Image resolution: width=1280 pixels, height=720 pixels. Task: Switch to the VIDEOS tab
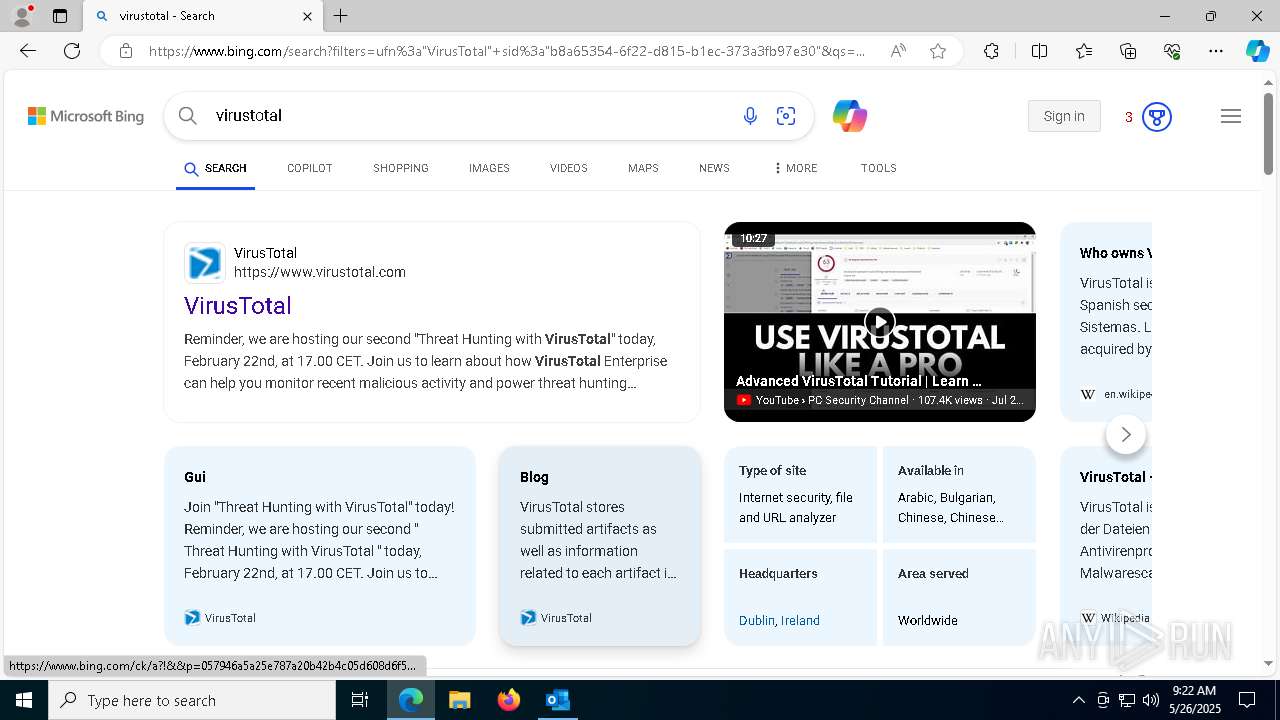coord(569,168)
